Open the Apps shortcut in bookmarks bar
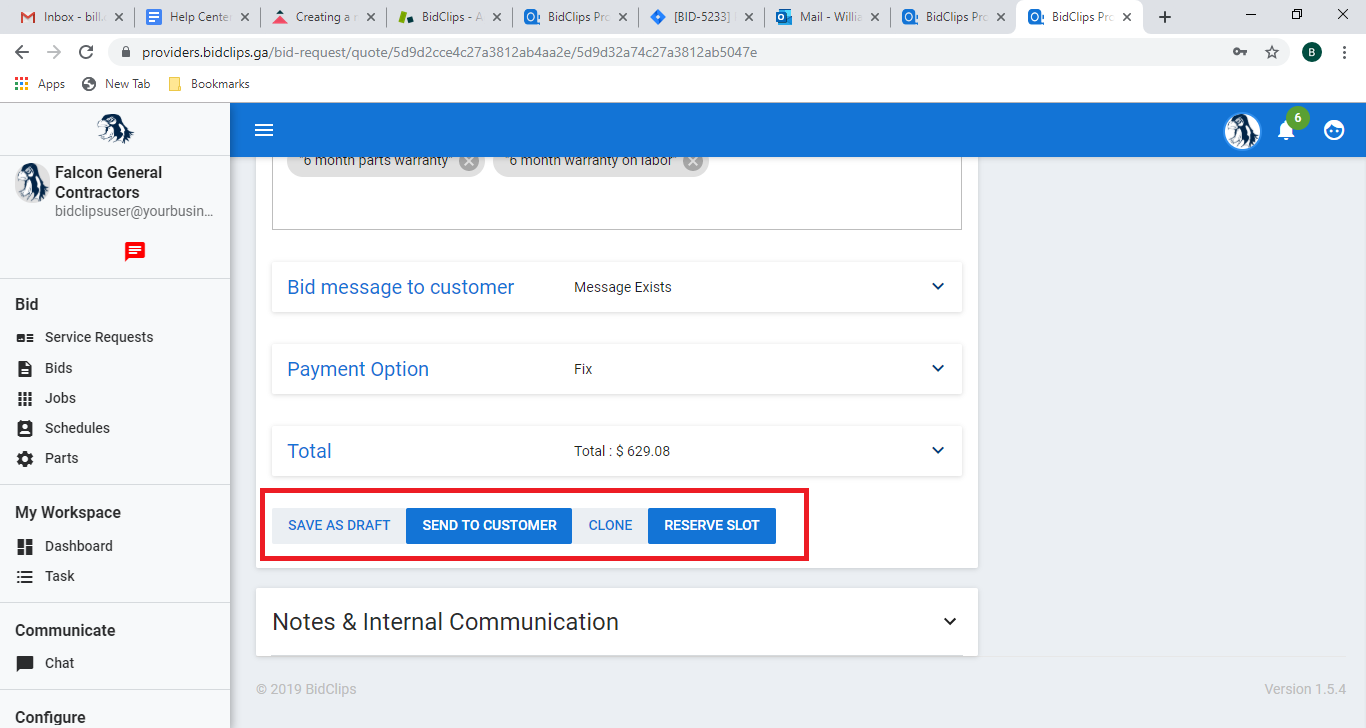Viewport: 1366px width, 728px height. pos(40,84)
